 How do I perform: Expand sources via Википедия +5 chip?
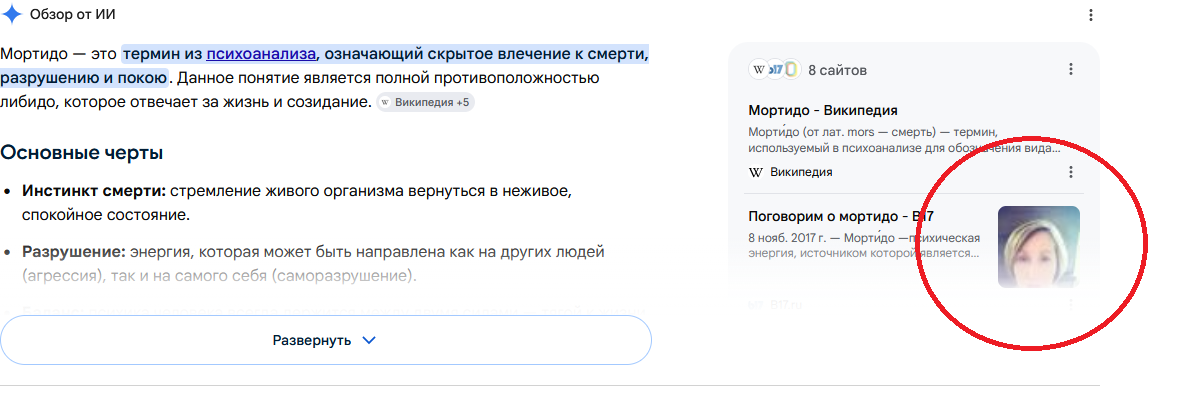pyautogui.click(x=426, y=102)
